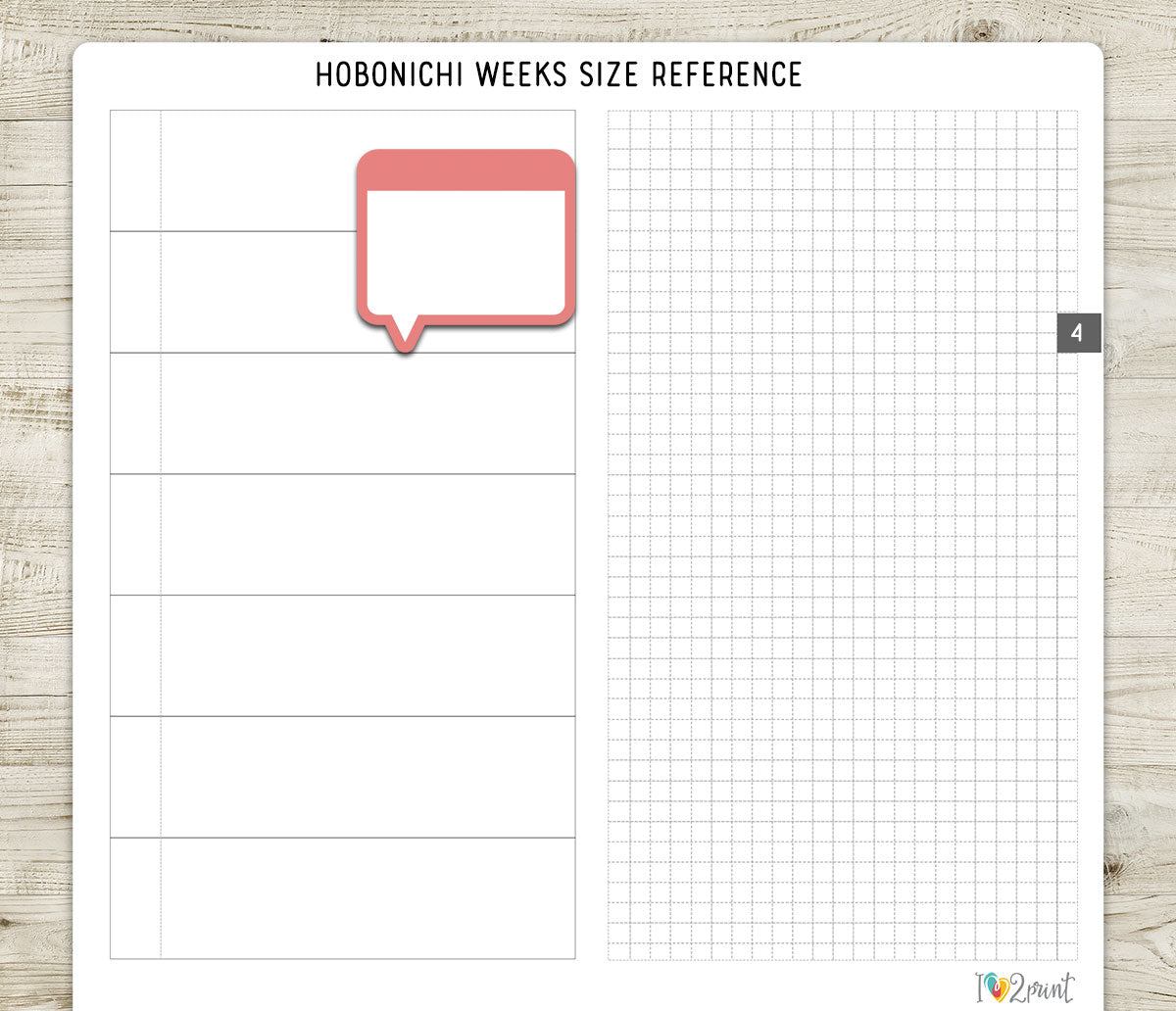Image resolution: width=1176 pixels, height=1011 pixels.
Task: Click the narrow date column of fourth row
Action: [x=135, y=535]
